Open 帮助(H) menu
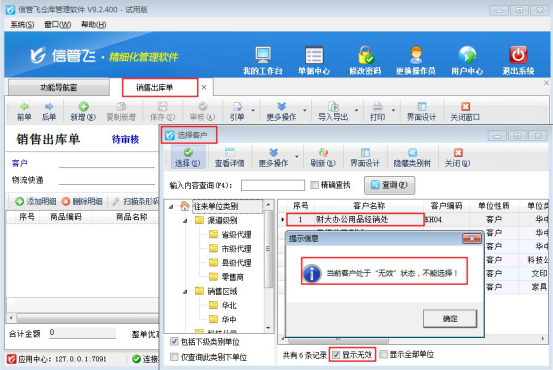The width and height of the screenshot is (553, 370). [x=93, y=24]
